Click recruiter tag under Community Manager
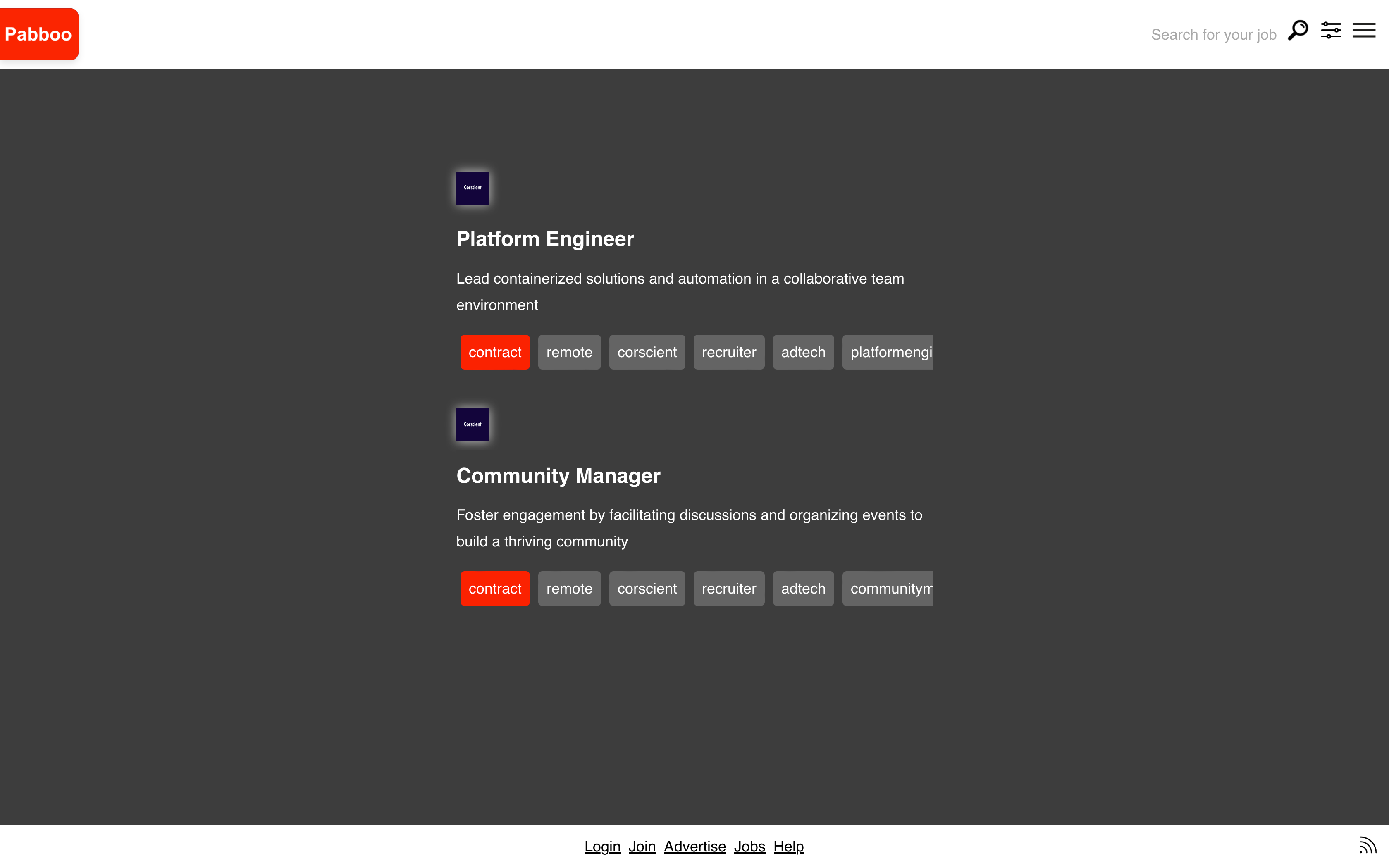This screenshot has width=1389, height=868. tap(728, 589)
